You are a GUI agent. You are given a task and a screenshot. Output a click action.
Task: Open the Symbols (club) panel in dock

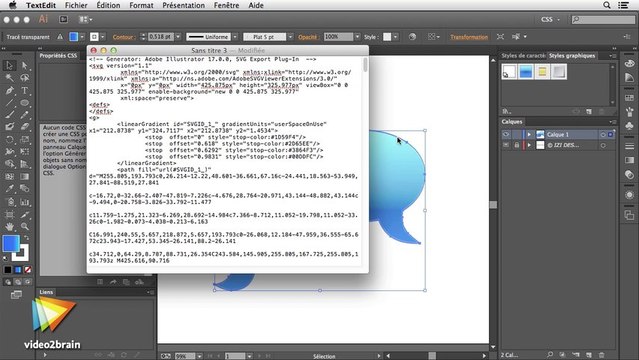click(x=630, y=126)
